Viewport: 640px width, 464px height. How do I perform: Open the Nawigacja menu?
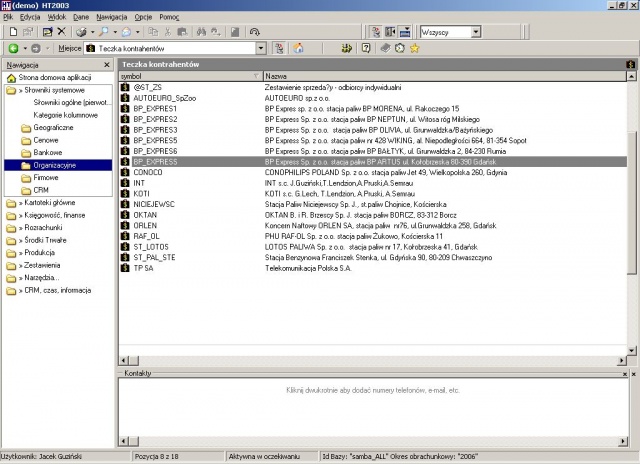(x=112, y=17)
